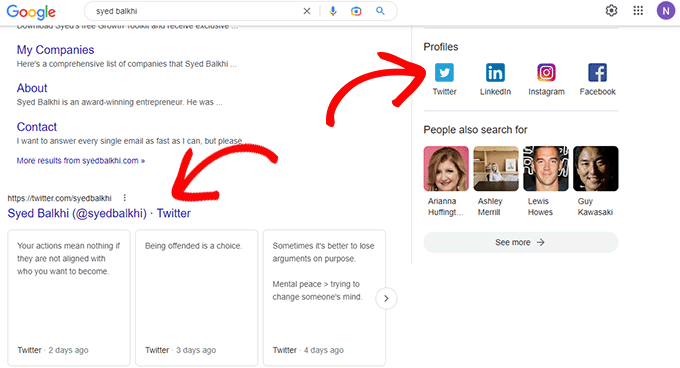The image size is (680, 368).
Task: Click 'Twitter · 4 days ago' text
Action: 308,350
